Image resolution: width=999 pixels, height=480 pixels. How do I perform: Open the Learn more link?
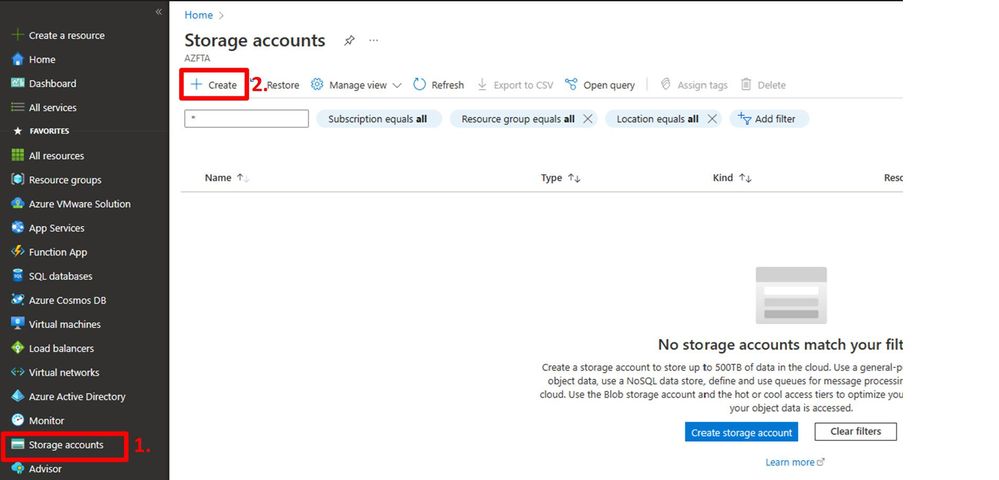click(x=794, y=462)
